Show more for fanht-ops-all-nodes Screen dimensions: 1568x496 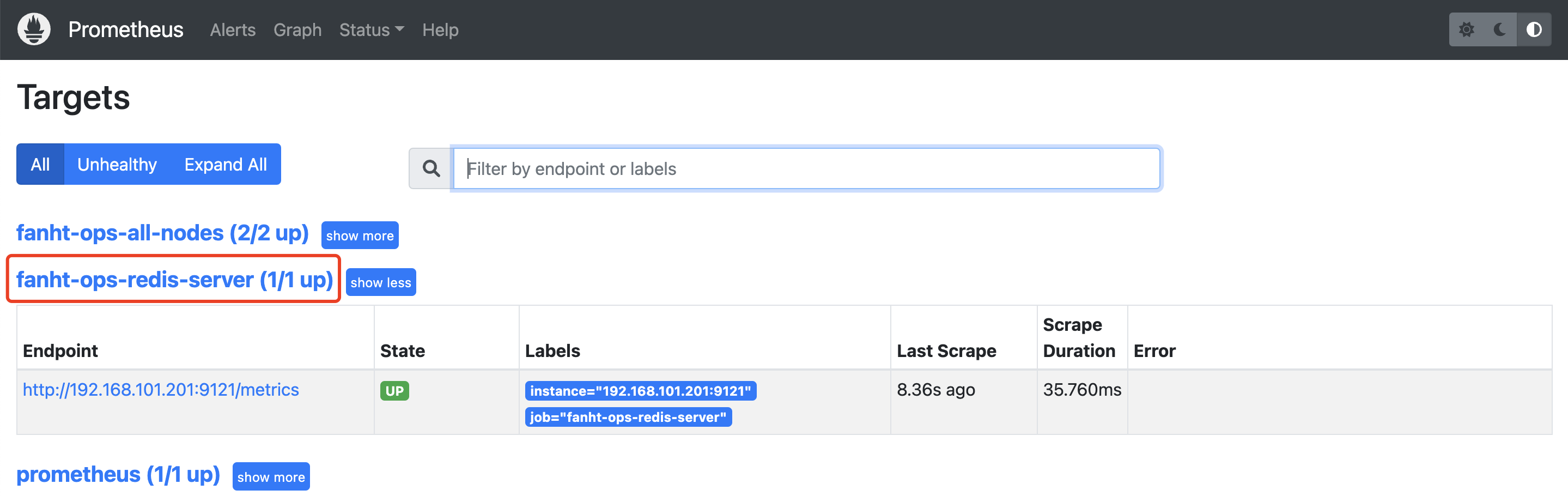[360, 235]
